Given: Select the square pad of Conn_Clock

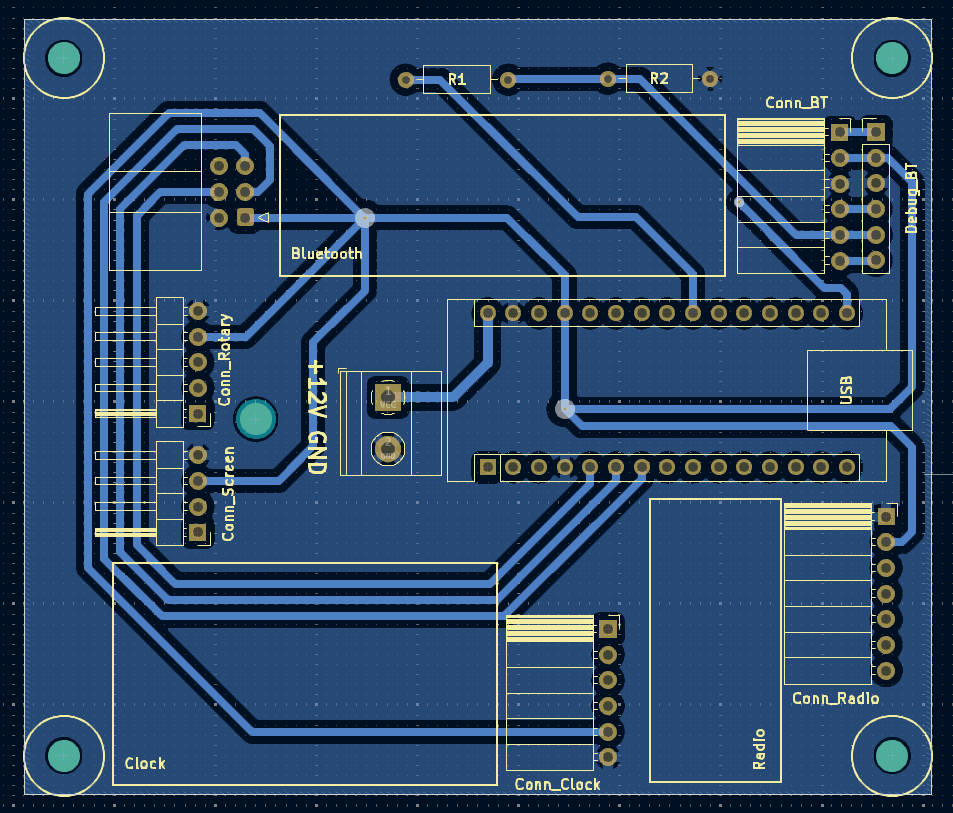Looking at the screenshot, I should pyautogui.click(x=608, y=629).
